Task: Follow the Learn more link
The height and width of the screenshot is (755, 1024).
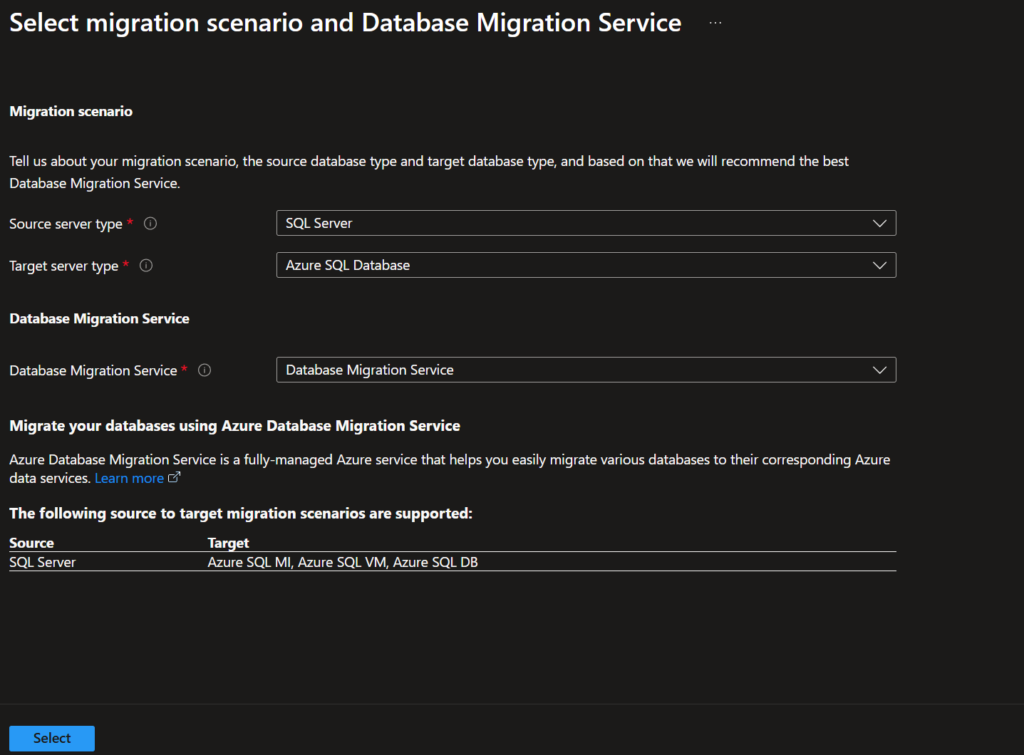Action: pyautogui.click(x=129, y=479)
